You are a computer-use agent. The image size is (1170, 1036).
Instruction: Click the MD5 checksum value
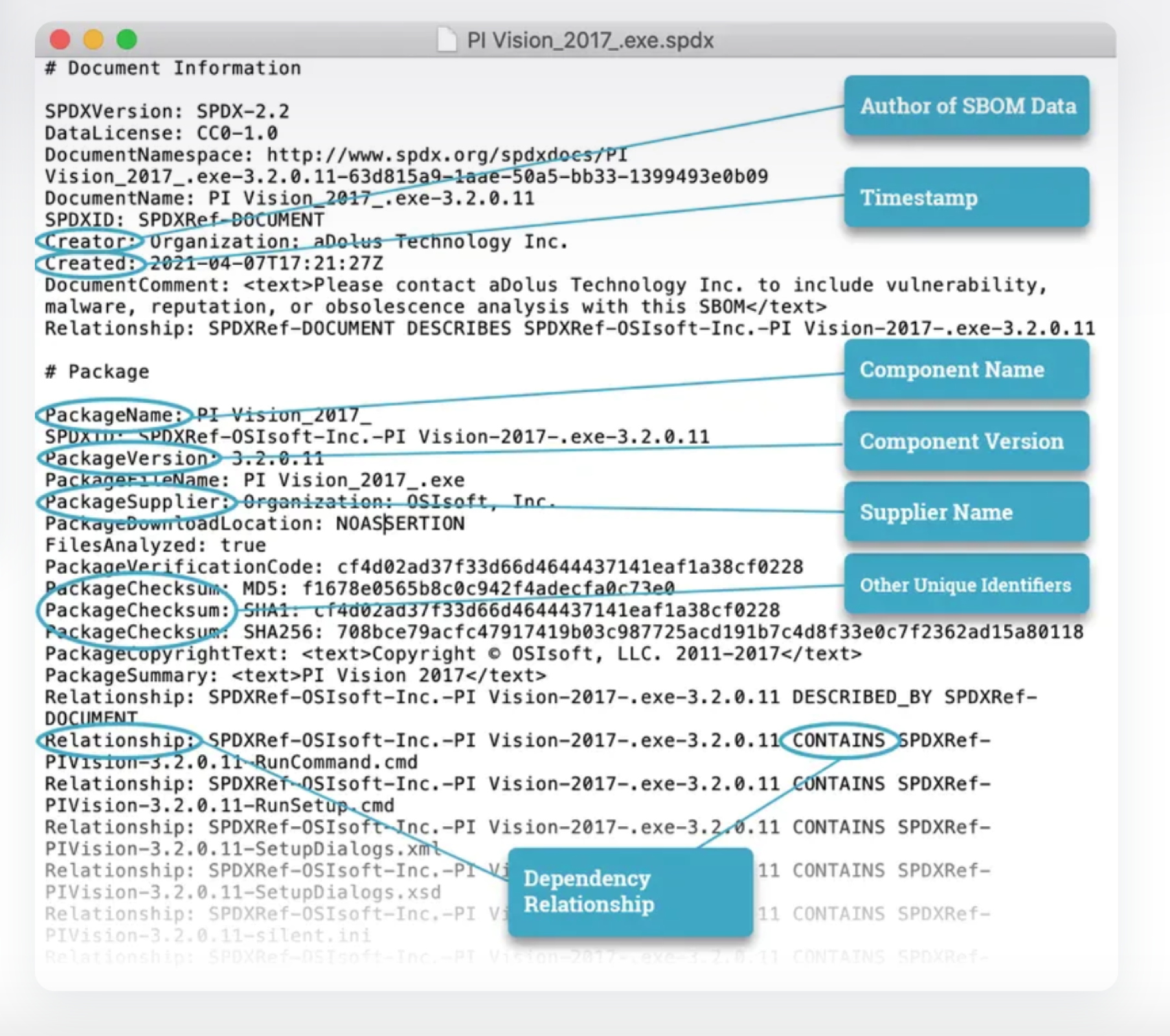tap(489, 589)
